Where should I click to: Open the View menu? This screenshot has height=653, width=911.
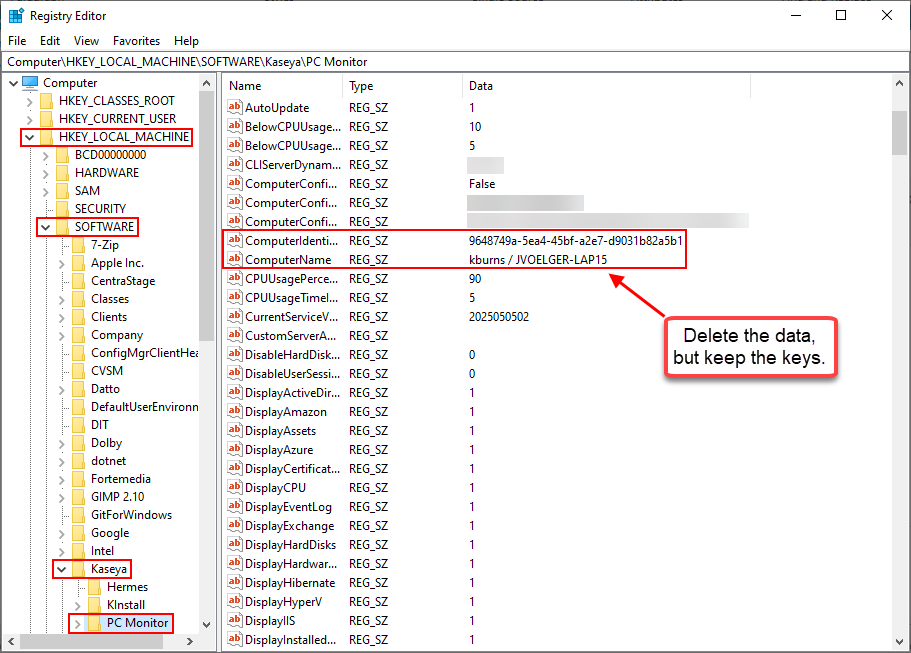(86, 41)
